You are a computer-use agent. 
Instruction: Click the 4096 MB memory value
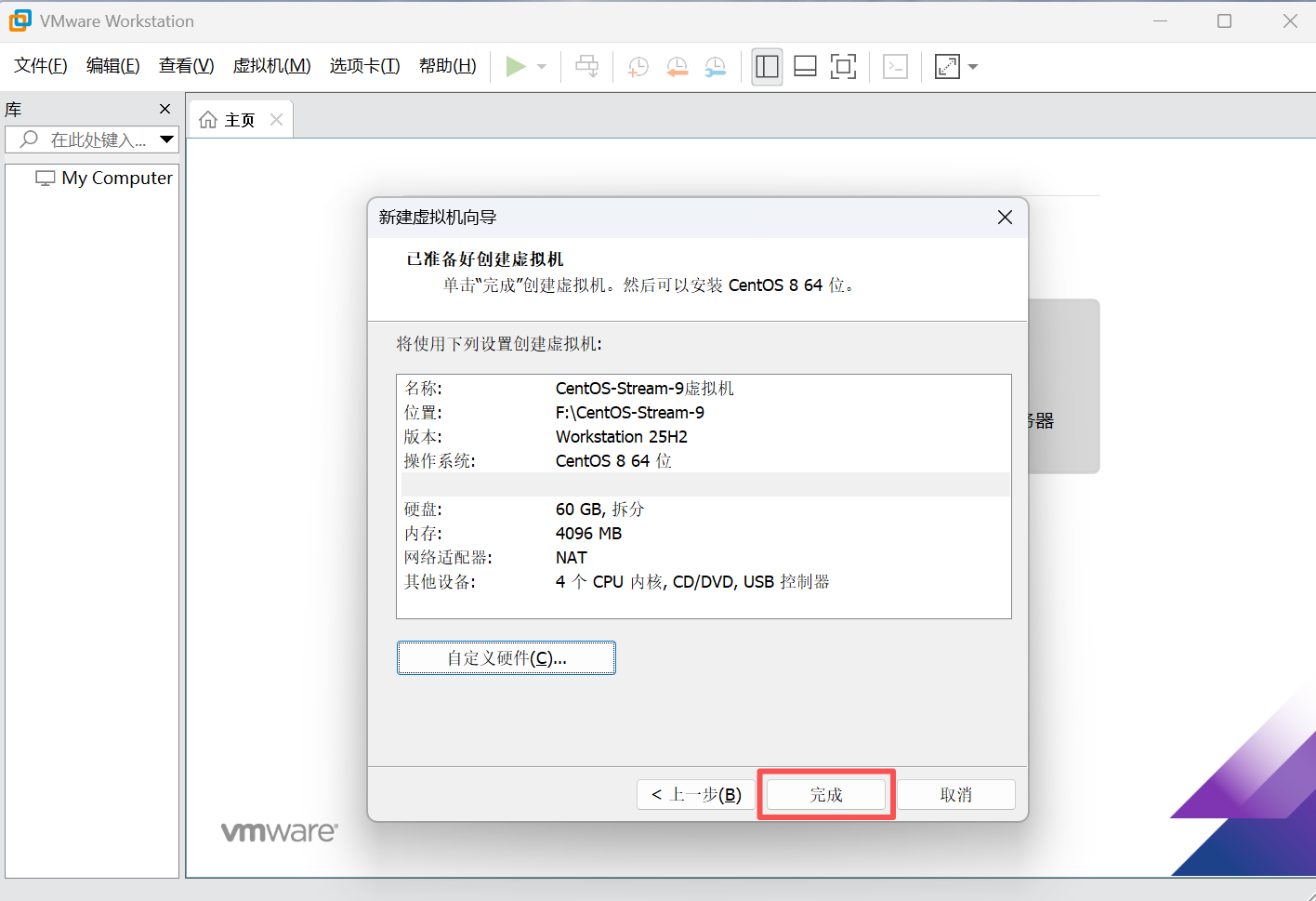(x=588, y=533)
